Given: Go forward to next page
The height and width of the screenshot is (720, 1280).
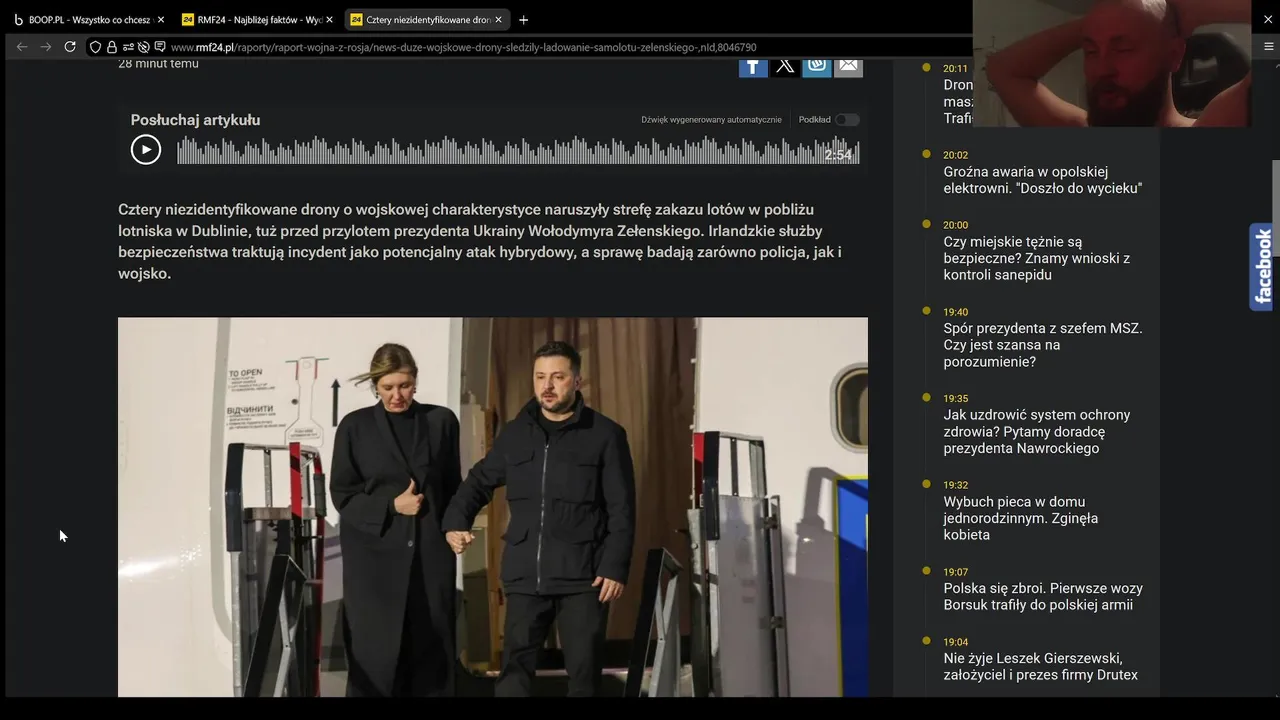Looking at the screenshot, I should (46, 47).
